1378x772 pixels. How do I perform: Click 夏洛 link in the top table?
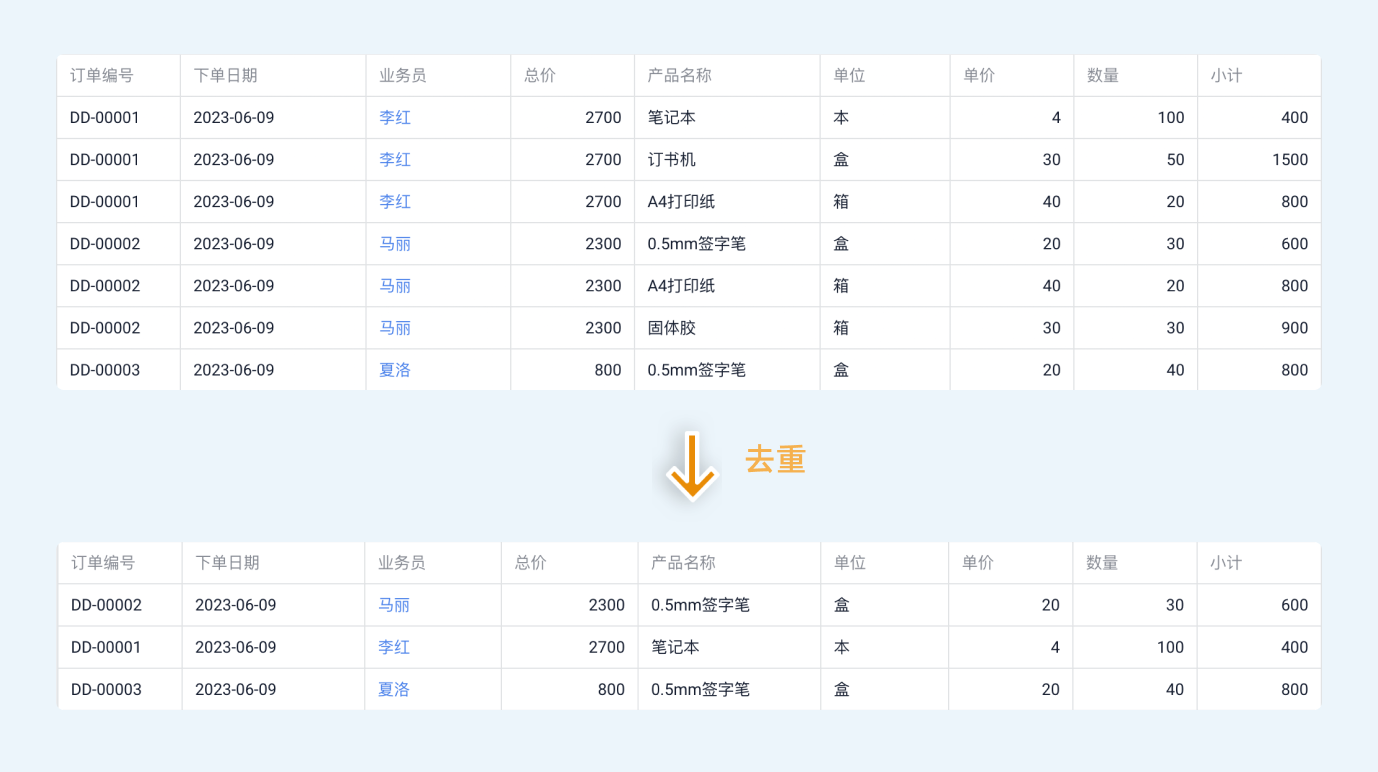[395, 370]
